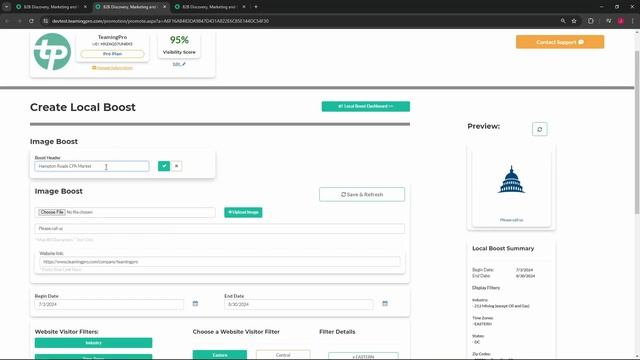This screenshot has height=360, width=640.
Task: Go to the Local Boost Dashboard button
Action: [x=366, y=107]
